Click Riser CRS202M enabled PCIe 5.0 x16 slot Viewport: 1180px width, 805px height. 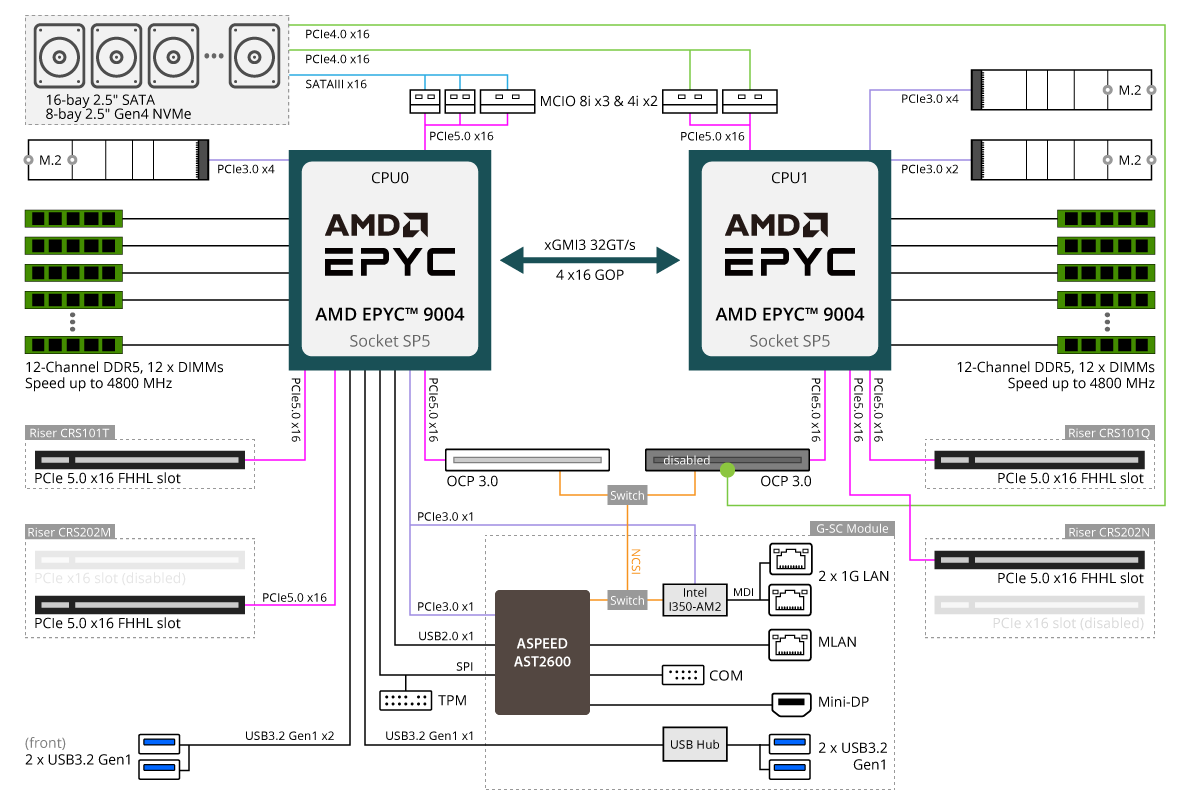click(x=140, y=605)
